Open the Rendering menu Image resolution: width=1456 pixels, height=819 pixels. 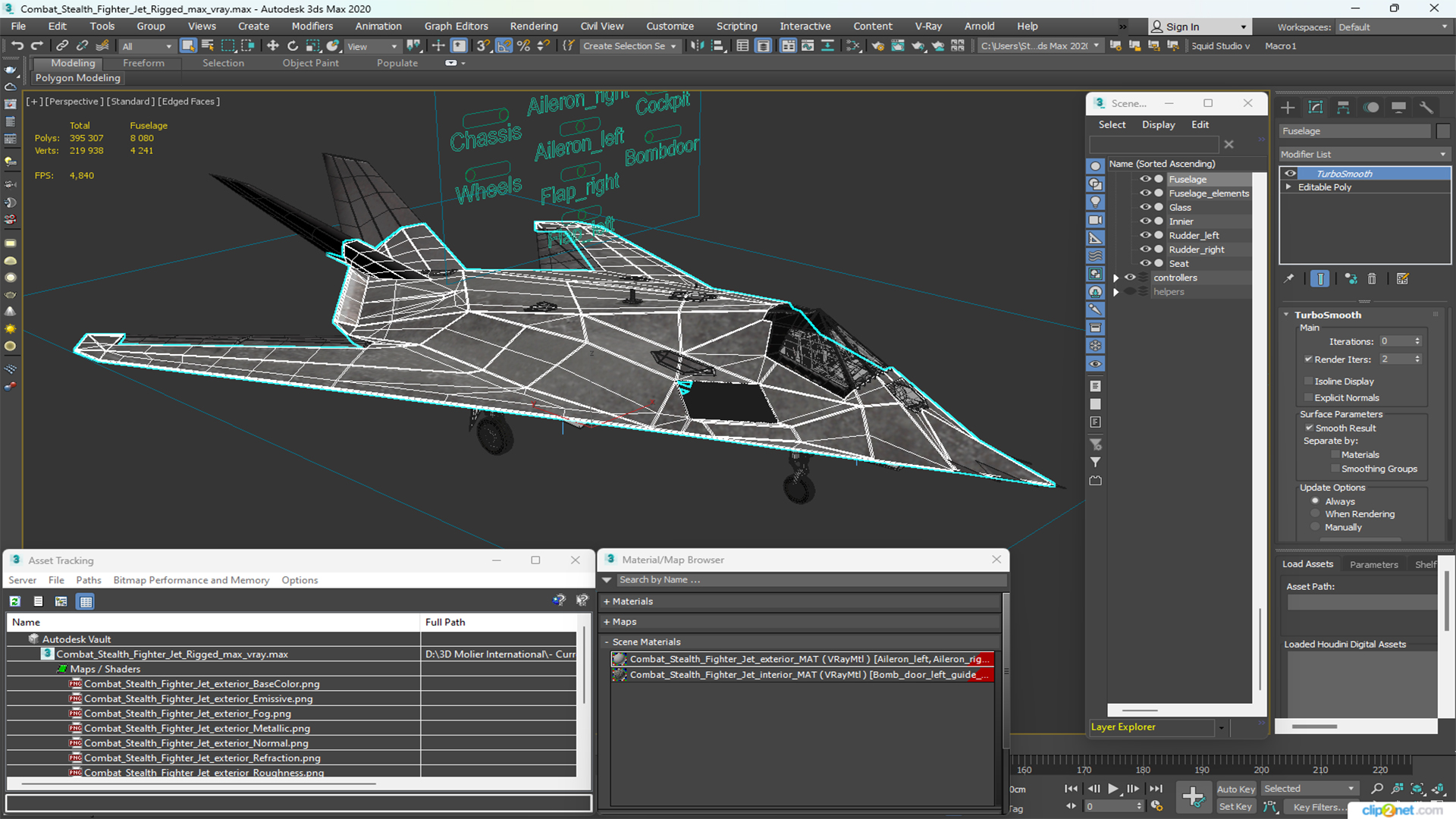point(533,26)
